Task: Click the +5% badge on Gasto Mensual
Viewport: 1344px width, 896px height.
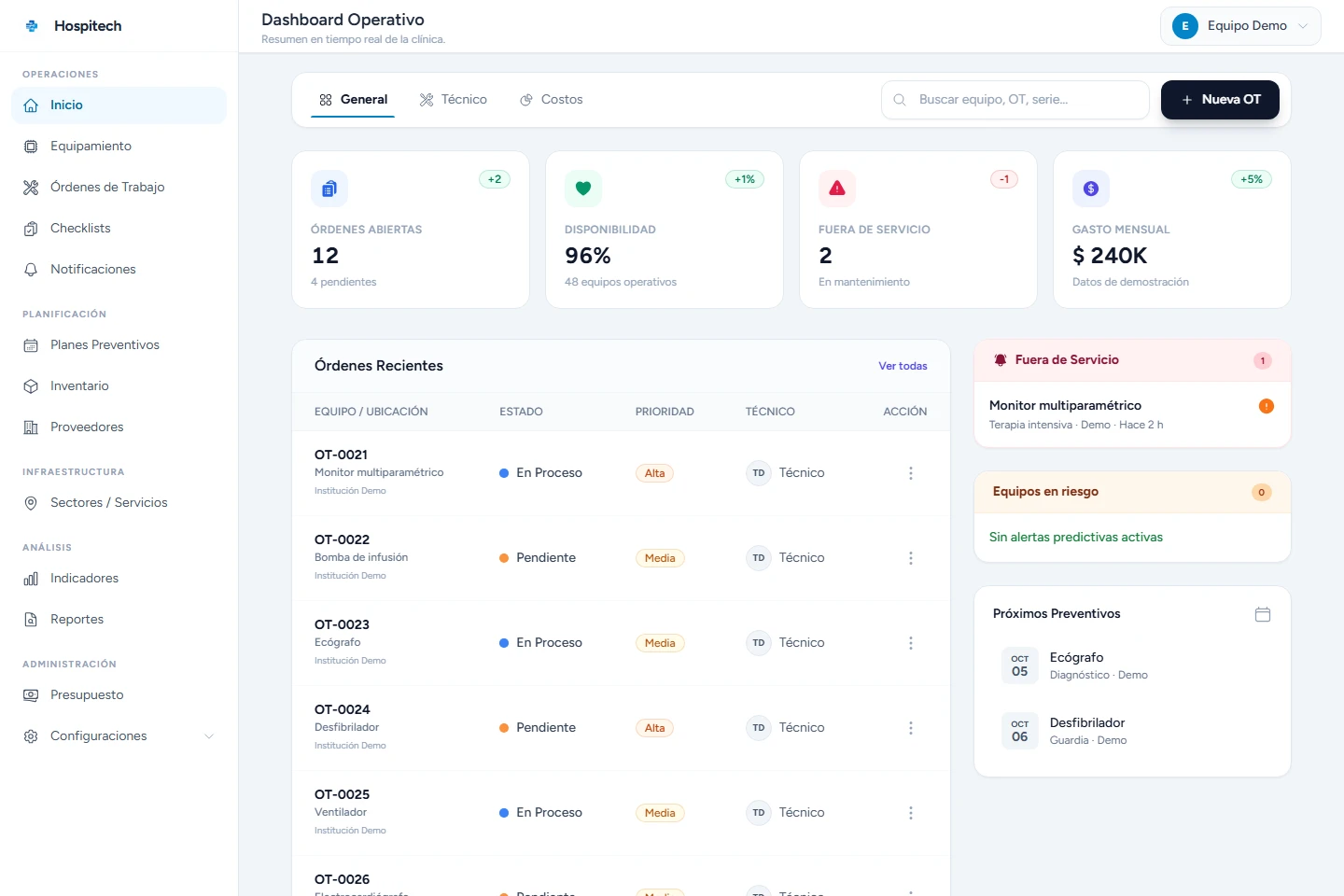Action: pos(1252,179)
